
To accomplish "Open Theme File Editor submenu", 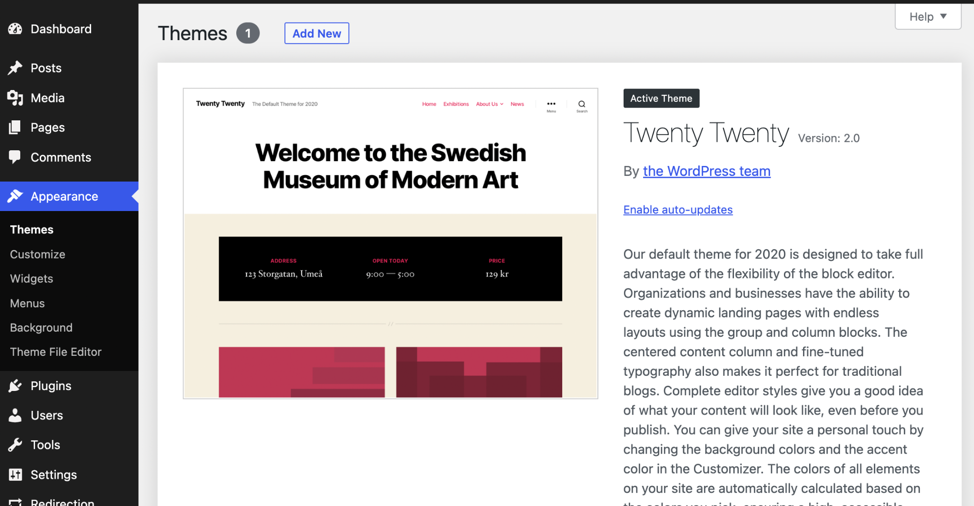I will [55, 352].
